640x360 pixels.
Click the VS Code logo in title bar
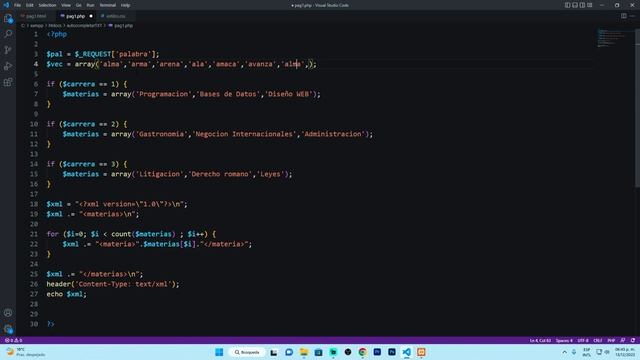[x=6, y=5]
